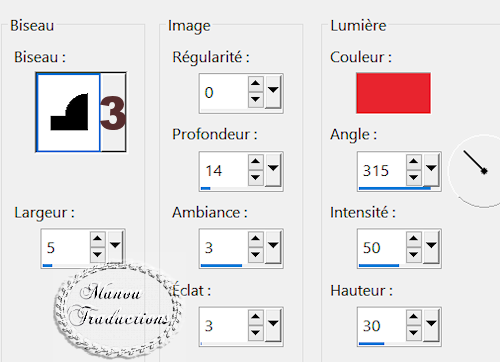Expand the Profondeur slider dropdown
Viewport: 500px width, 362px height.
273,169
